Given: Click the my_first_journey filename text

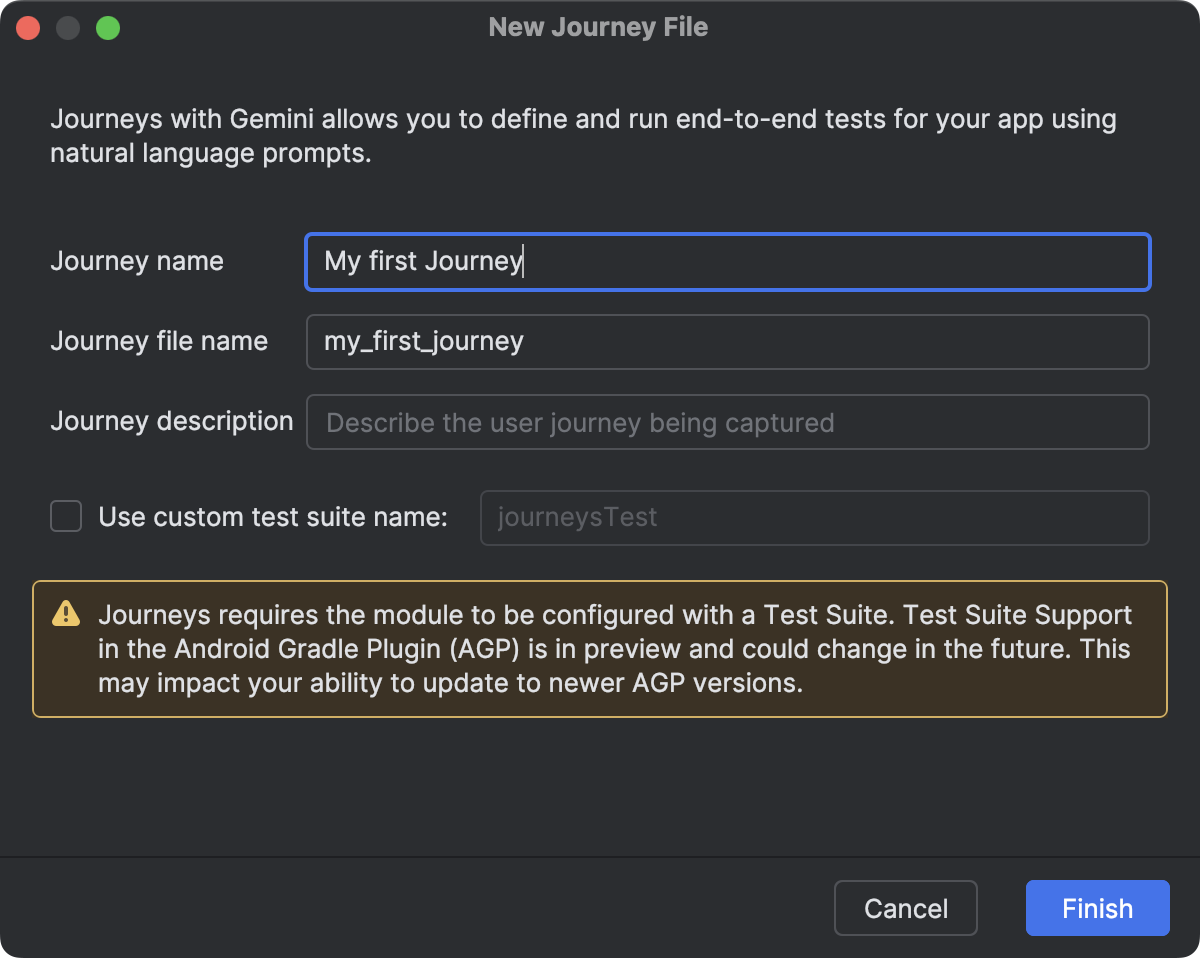Looking at the screenshot, I should [424, 342].
